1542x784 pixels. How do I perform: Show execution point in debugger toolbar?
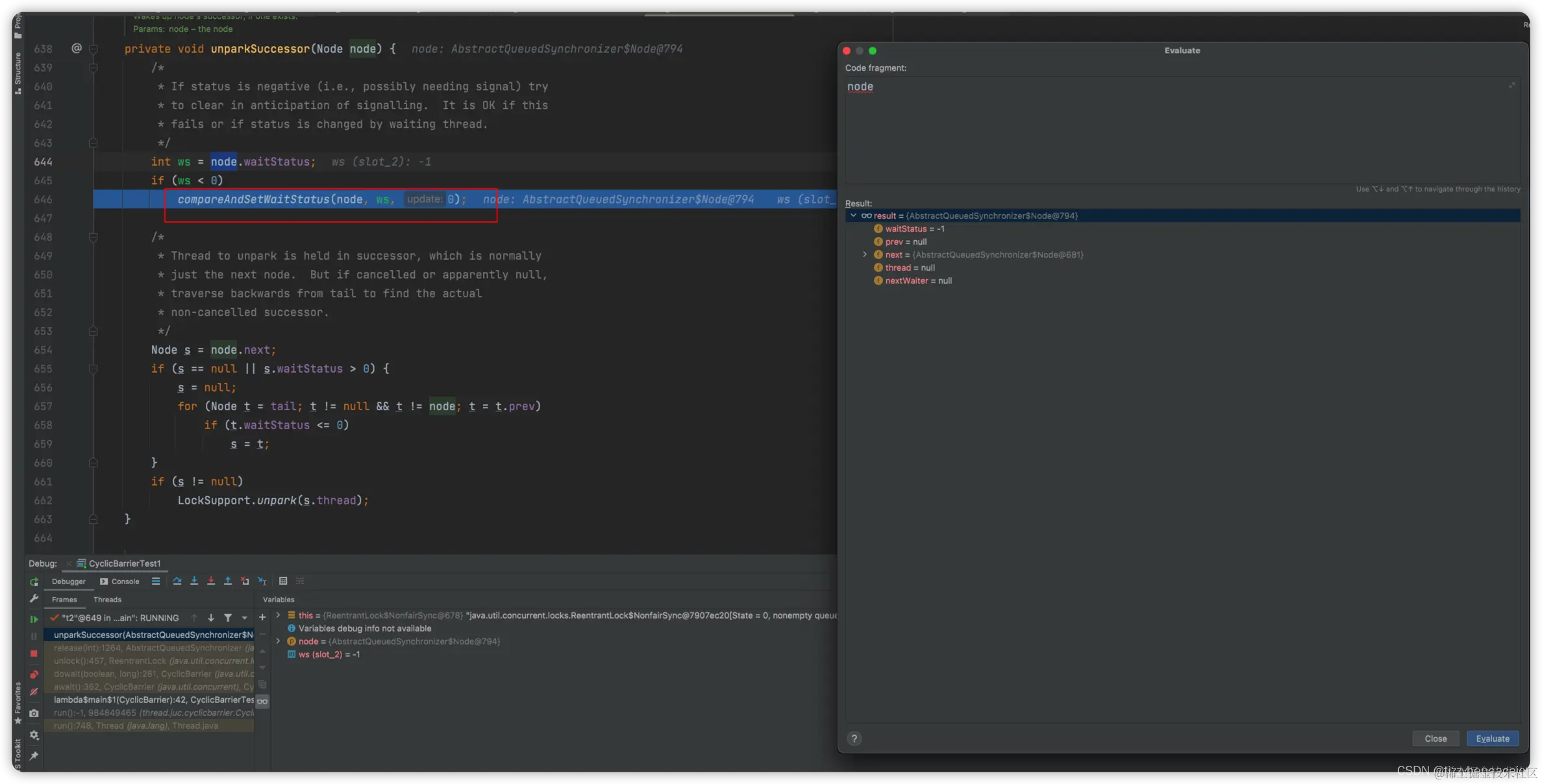(156, 582)
